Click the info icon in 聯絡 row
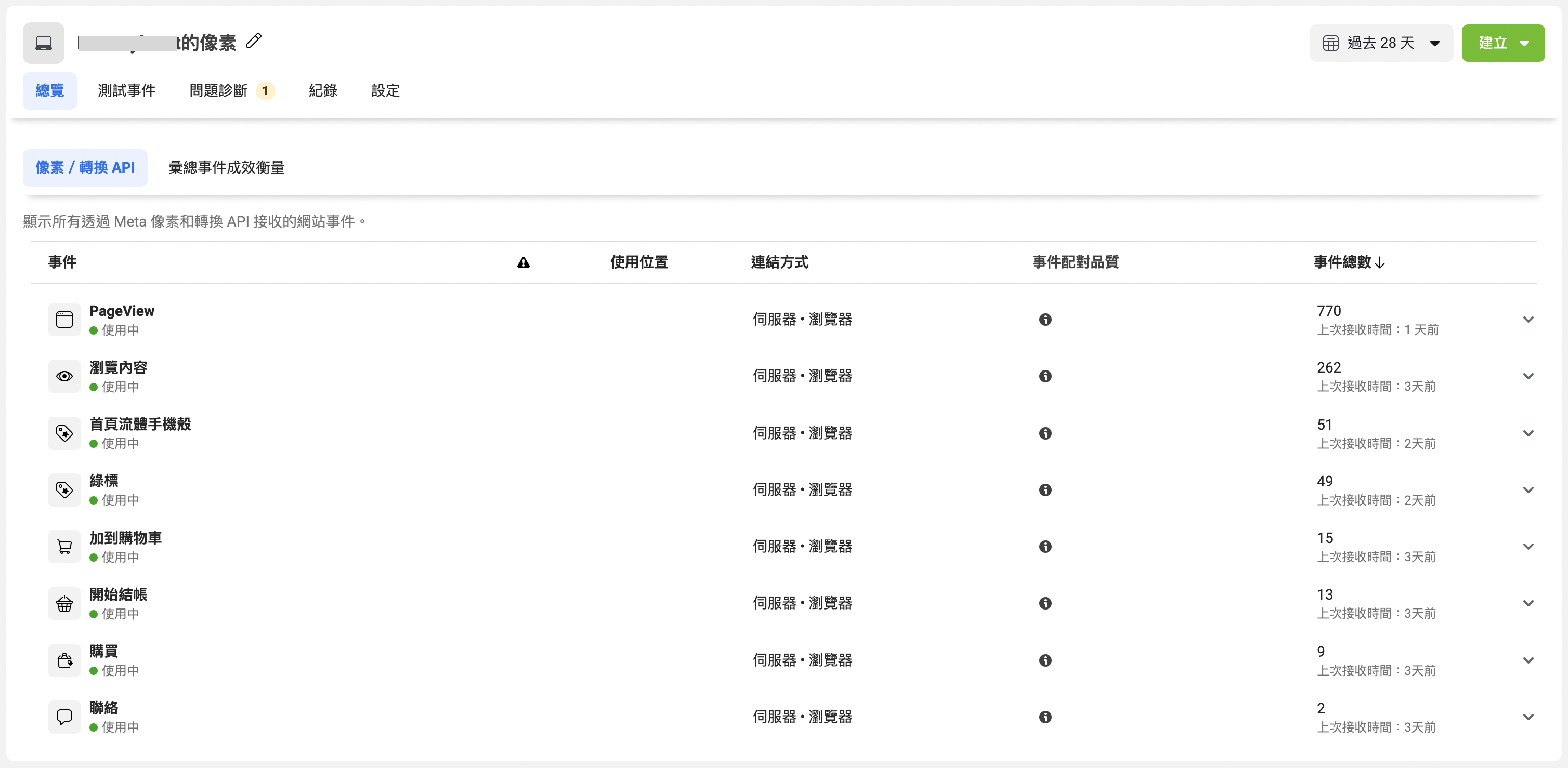 1045,717
